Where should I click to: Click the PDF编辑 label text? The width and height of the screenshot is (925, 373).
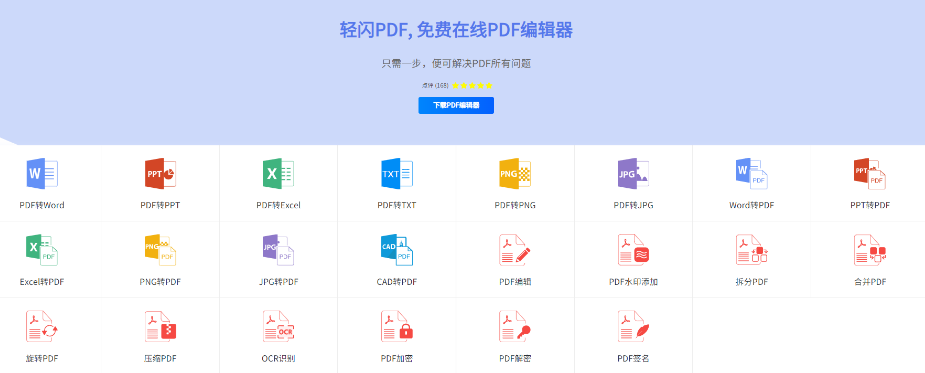(515, 282)
